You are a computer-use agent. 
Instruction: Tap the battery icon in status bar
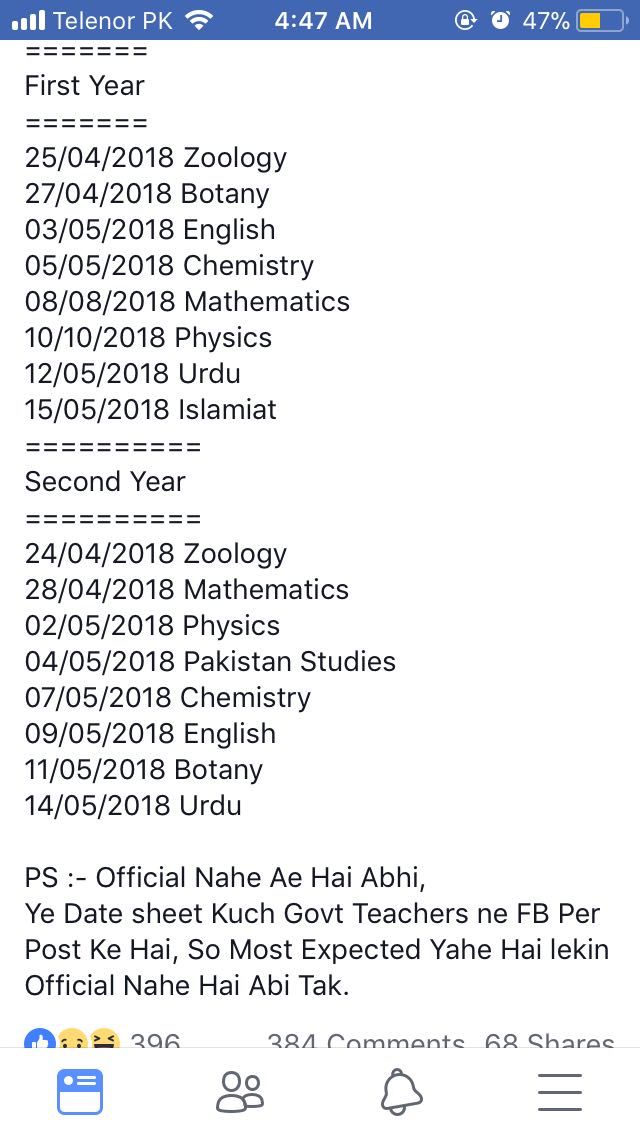coord(602,20)
